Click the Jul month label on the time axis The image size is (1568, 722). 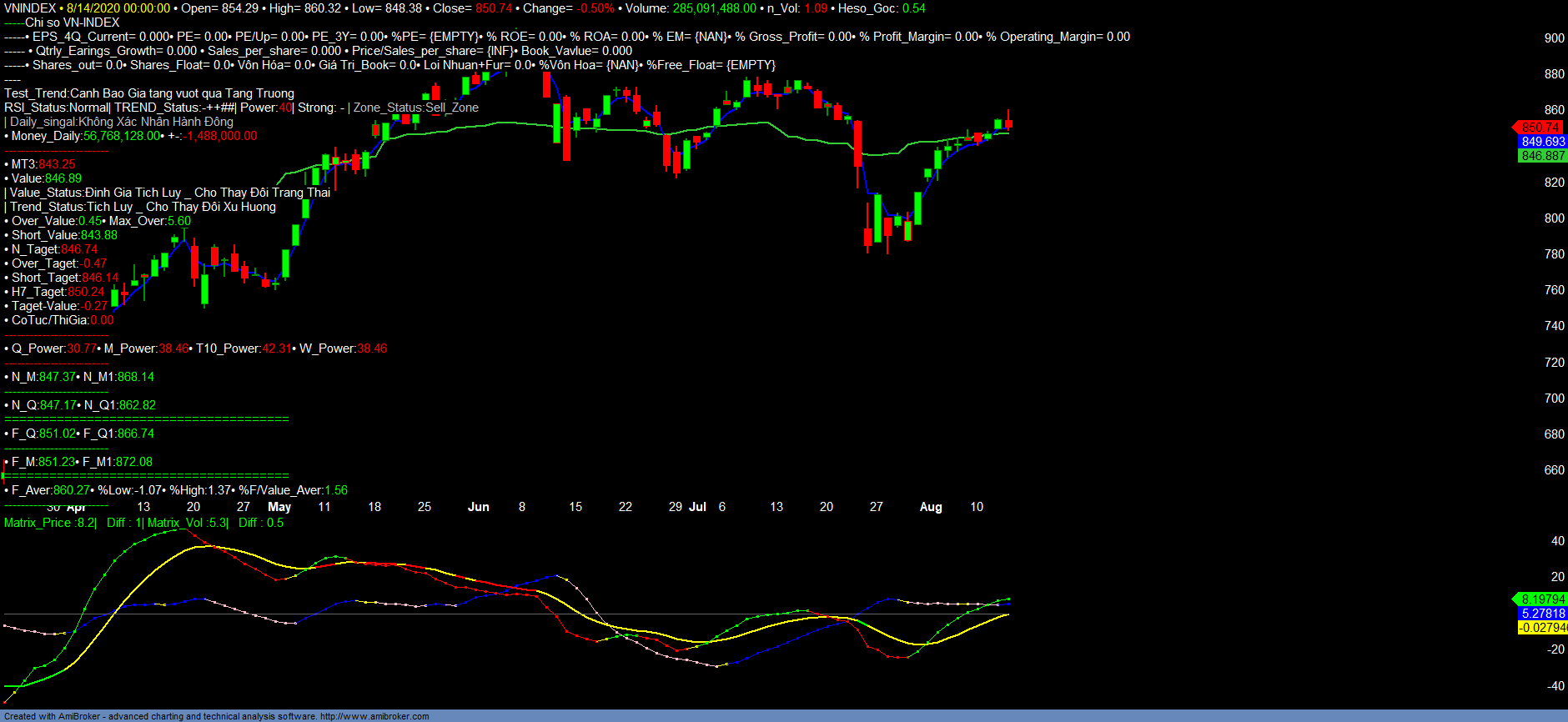(697, 507)
